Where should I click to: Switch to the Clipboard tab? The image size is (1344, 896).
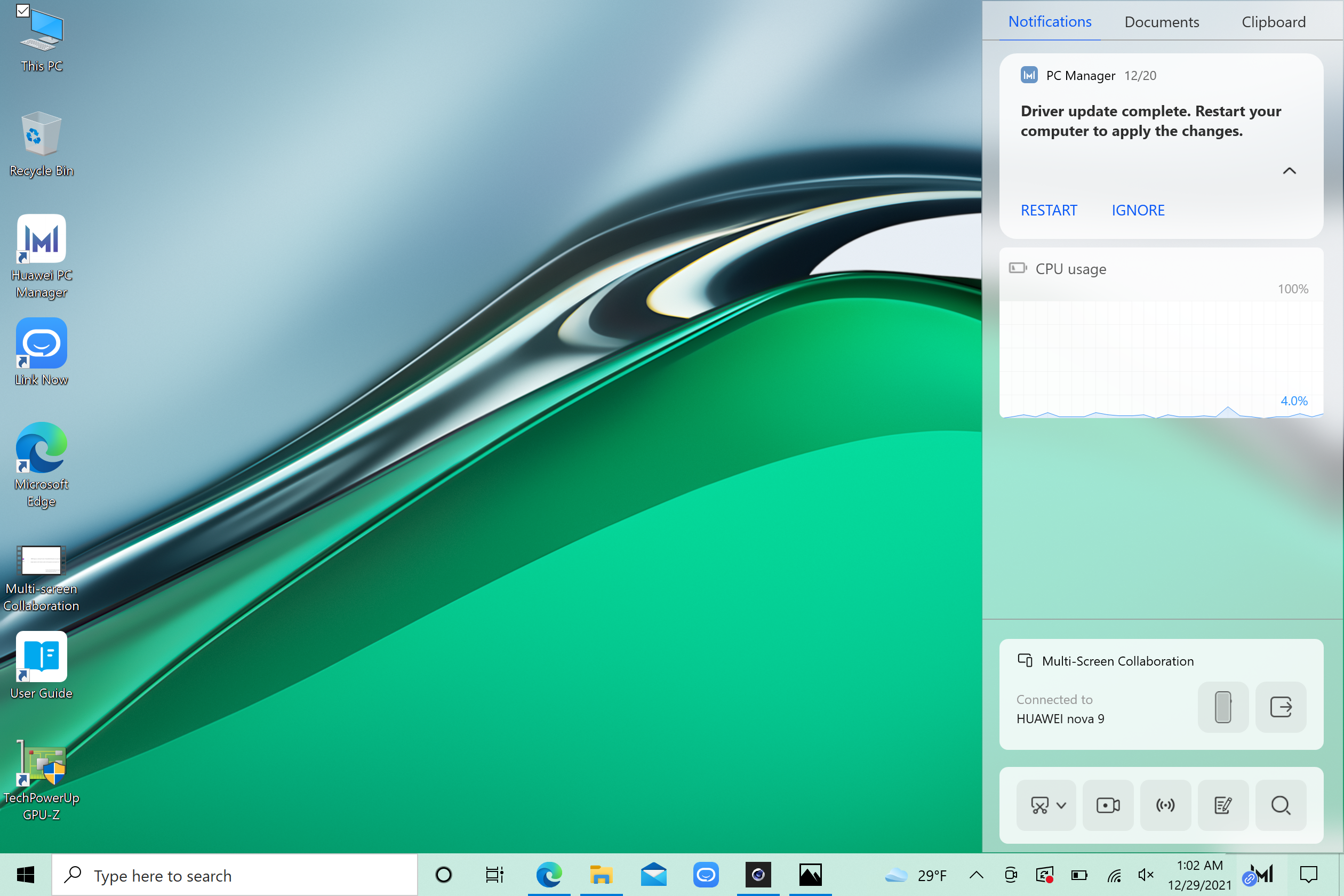click(x=1273, y=22)
